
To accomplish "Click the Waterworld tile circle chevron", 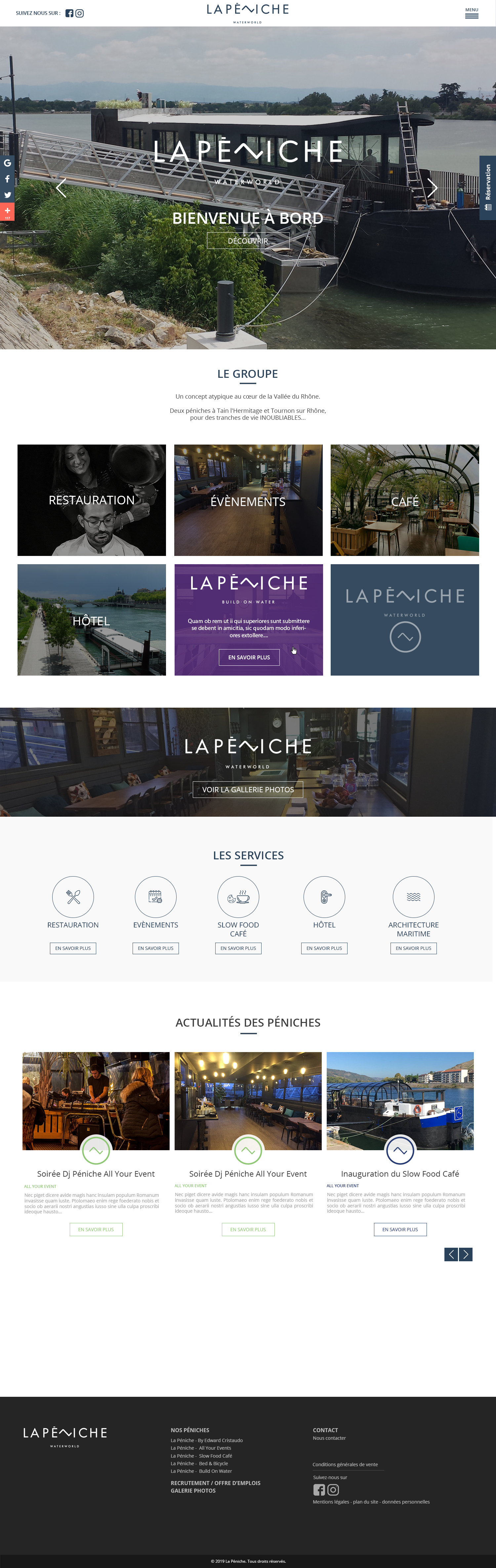I will click(x=405, y=637).
